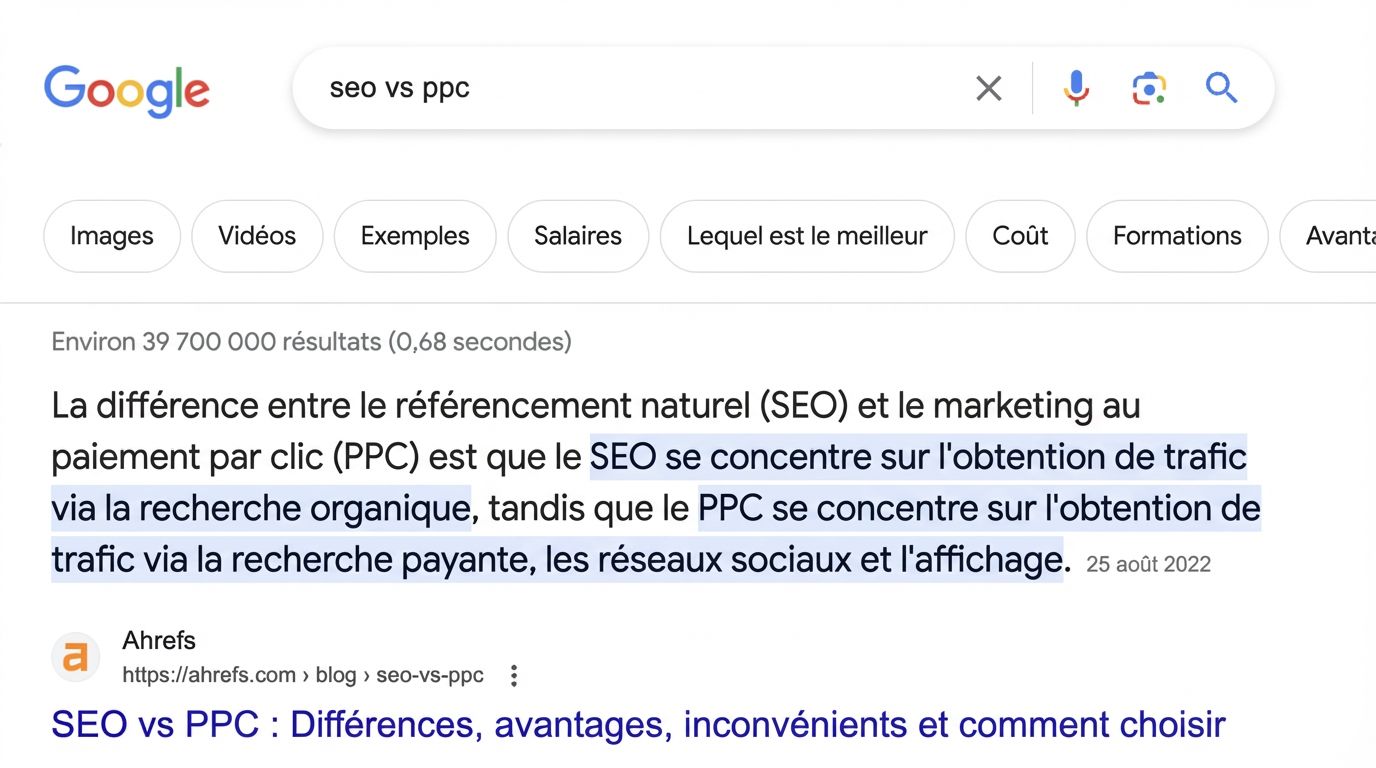Select the Images filter chip
The image size is (1376, 768).
point(111,236)
